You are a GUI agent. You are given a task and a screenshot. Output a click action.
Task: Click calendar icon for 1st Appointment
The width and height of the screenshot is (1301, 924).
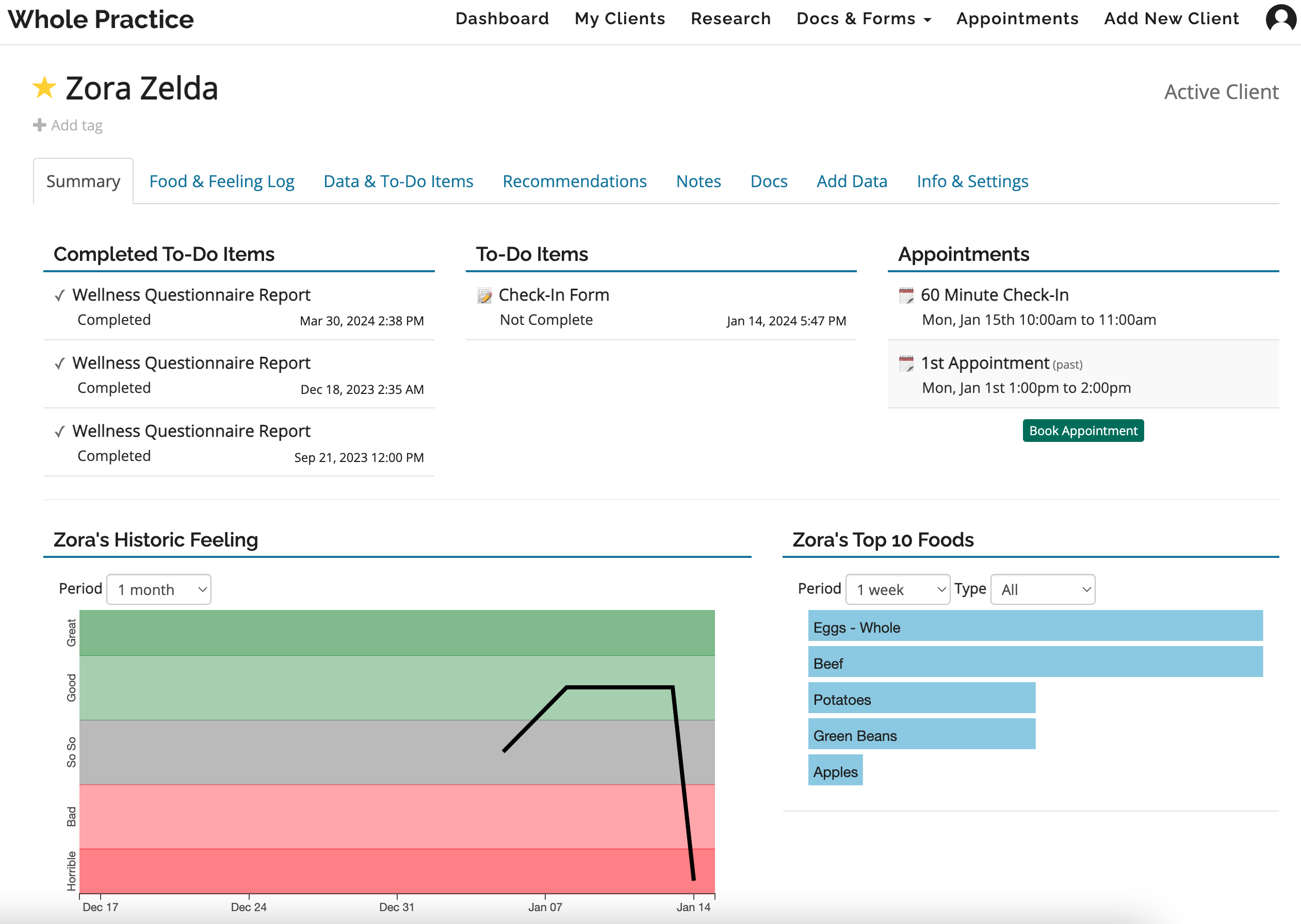[x=906, y=364]
